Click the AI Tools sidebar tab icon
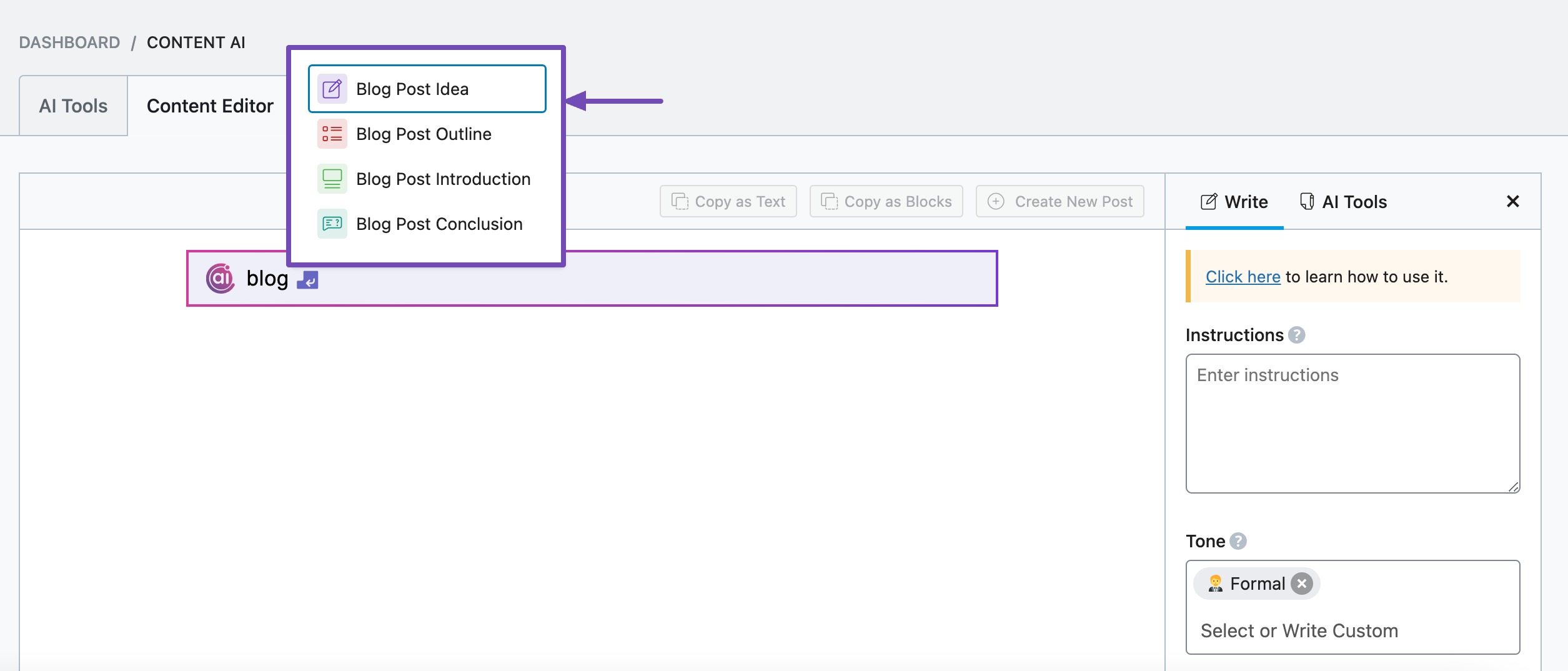This screenshot has height=671, width=1568. pyautogui.click(x=1306, y=201)
